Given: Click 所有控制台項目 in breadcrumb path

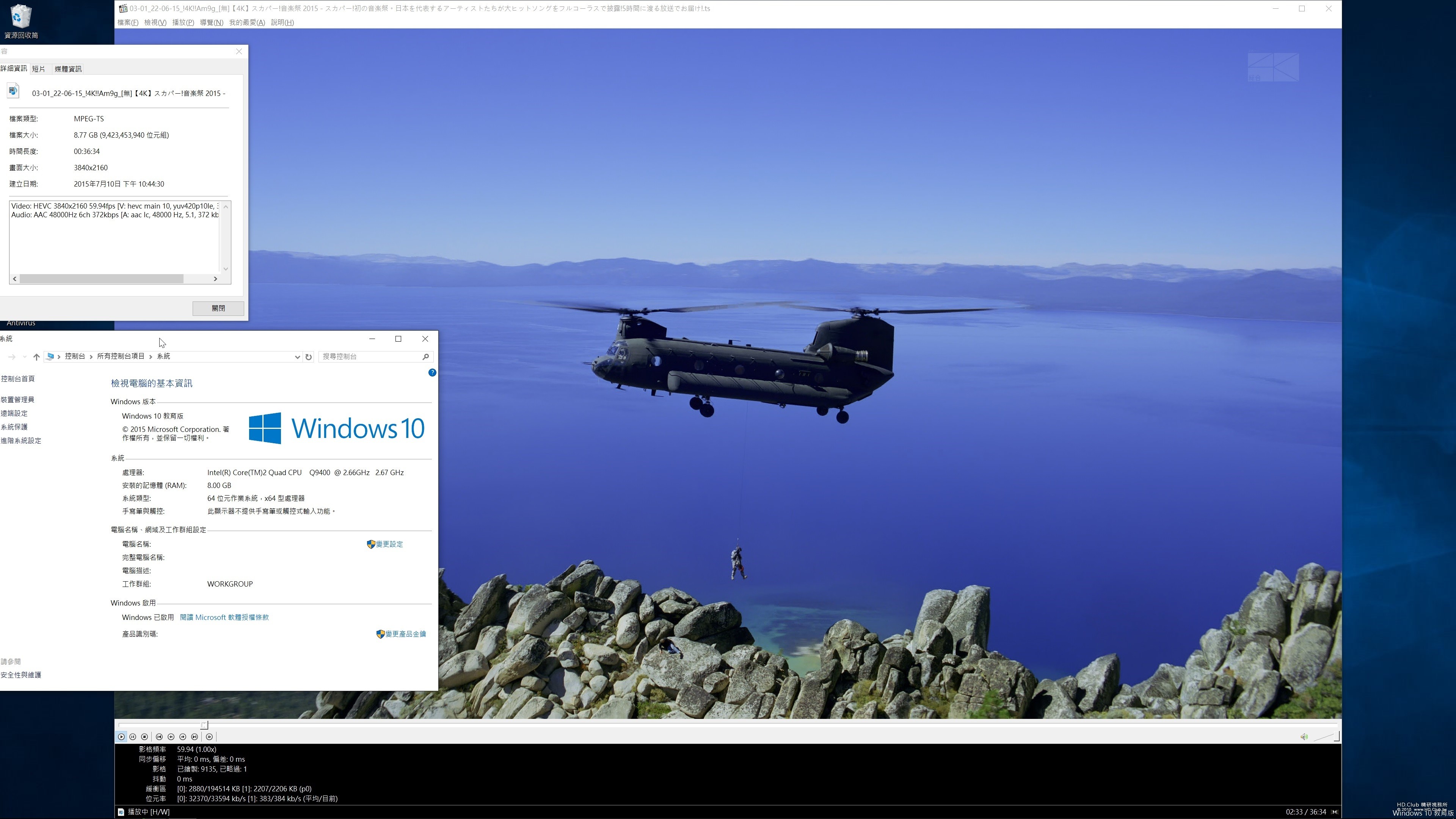Looking at the screenshot, I should [x=121, y=356].
